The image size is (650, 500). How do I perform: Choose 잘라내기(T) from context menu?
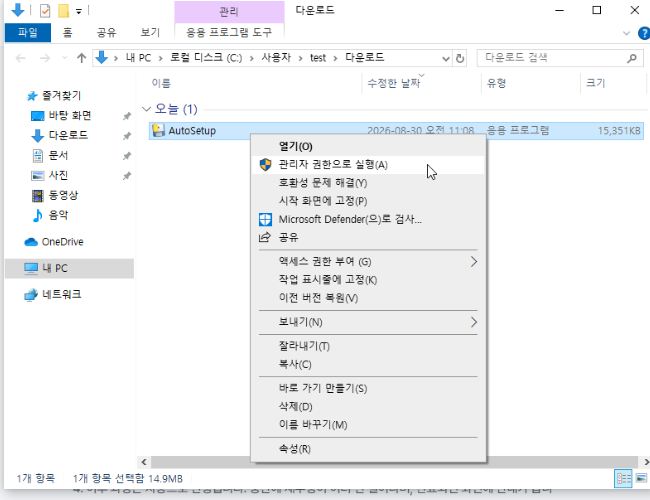click(368, 346)
